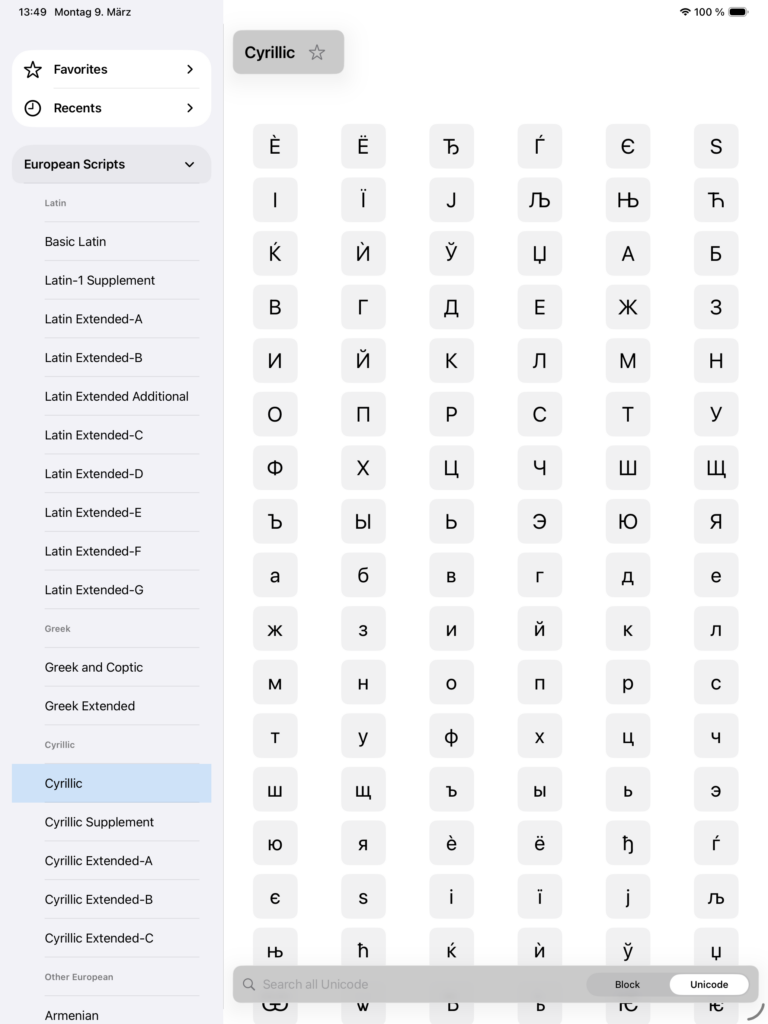Select the Щ character tile
Screen dimensions: 768x1024
pyautogui.click(x=716, y=467)
